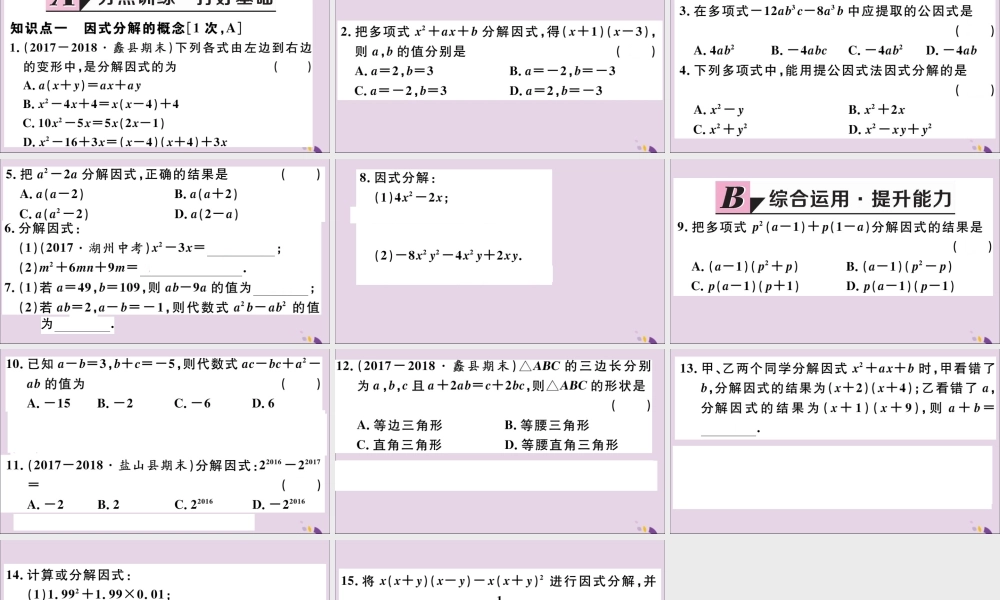Viewport: 1000px width, 600px height.
Task: Open the slide thumbnail with question 13
Action: pos(835,441)
